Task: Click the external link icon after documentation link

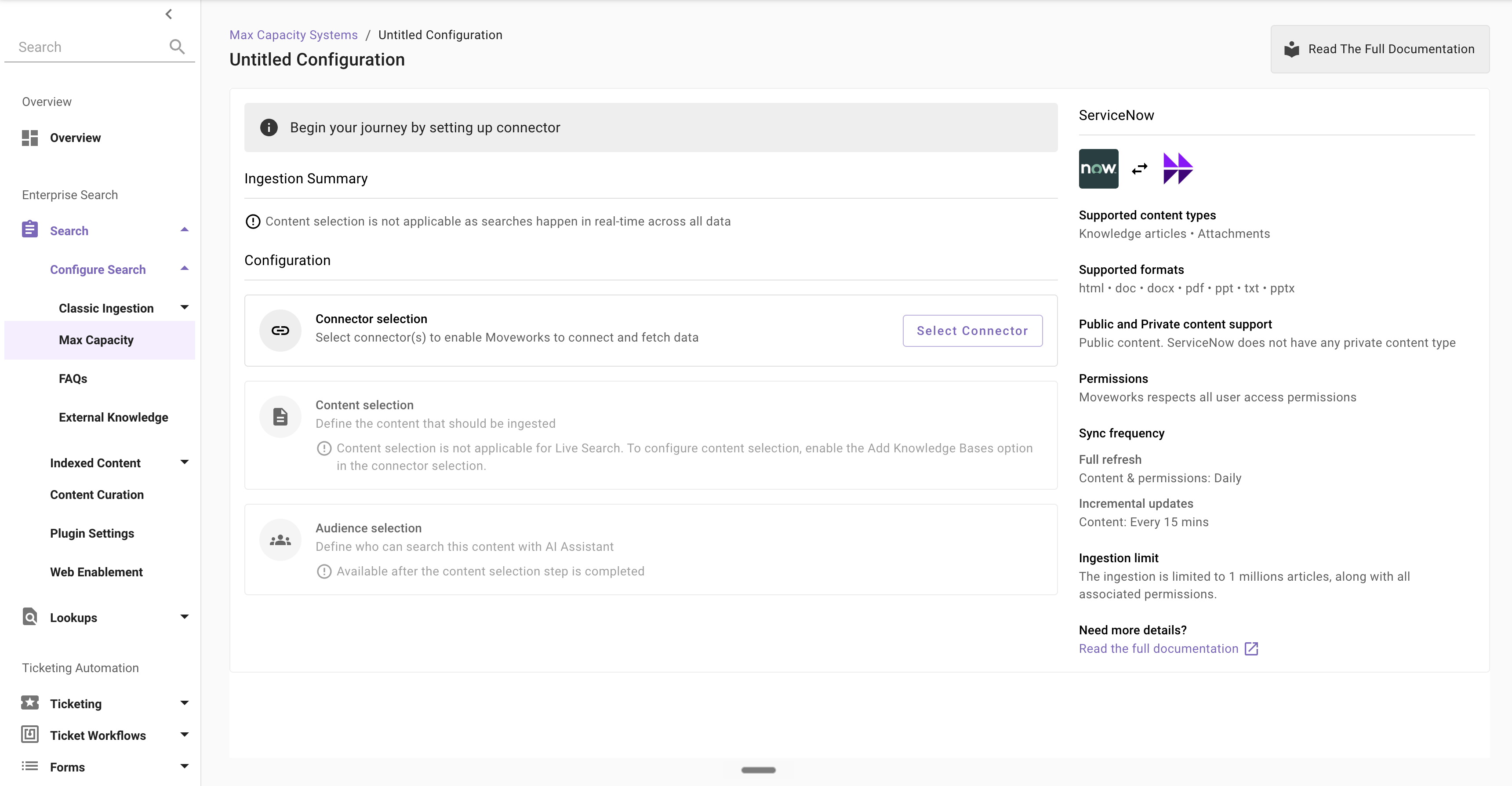Action: coord(1251,649)
